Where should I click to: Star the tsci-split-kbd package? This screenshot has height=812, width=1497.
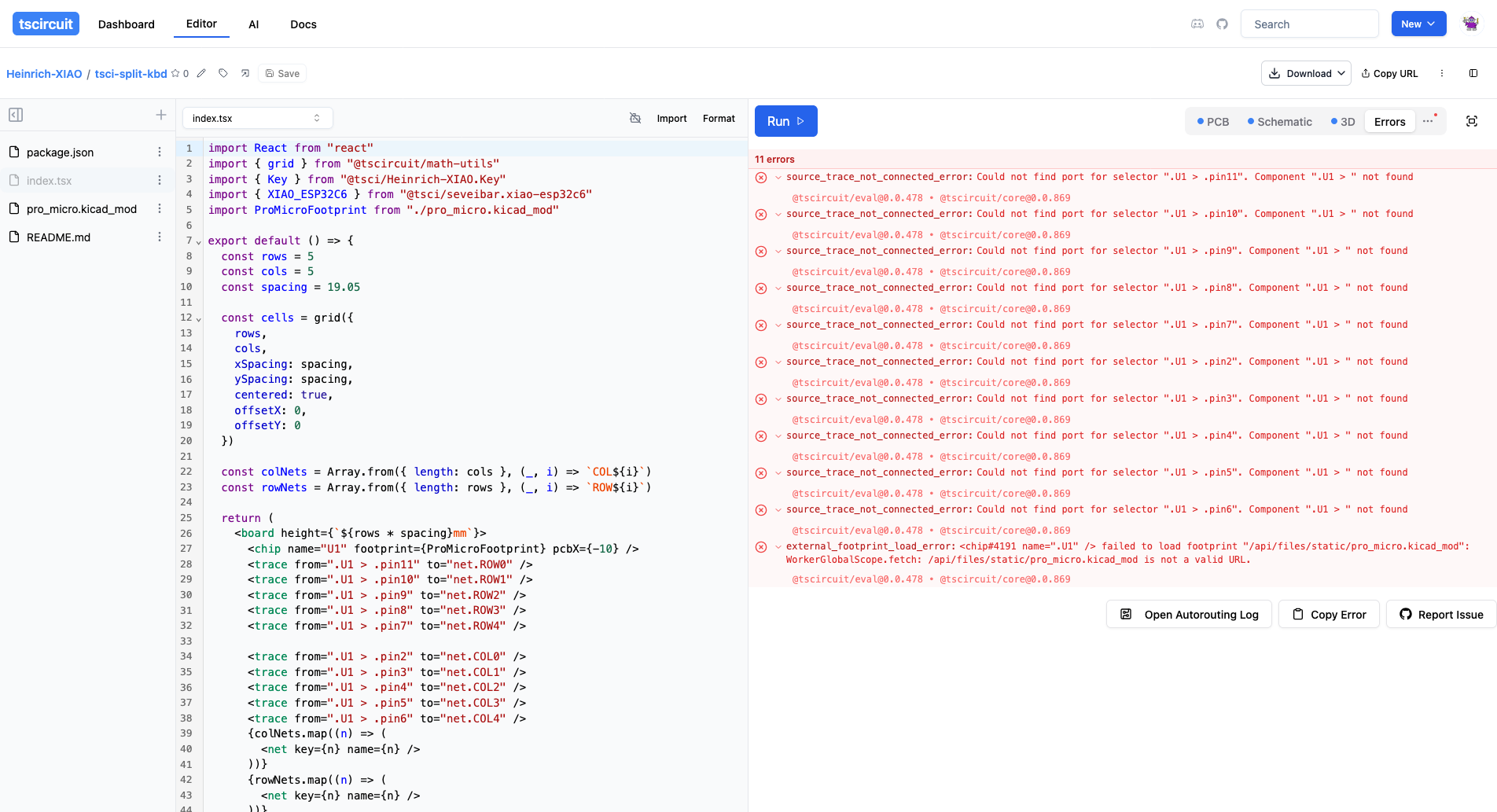pyautogui.click(x=175, y=73)
